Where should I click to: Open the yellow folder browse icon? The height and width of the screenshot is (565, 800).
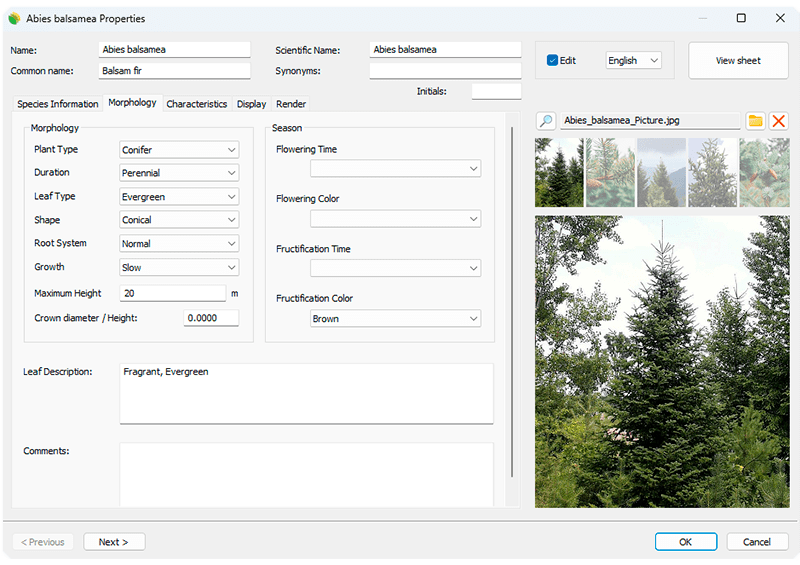point(755,121)
